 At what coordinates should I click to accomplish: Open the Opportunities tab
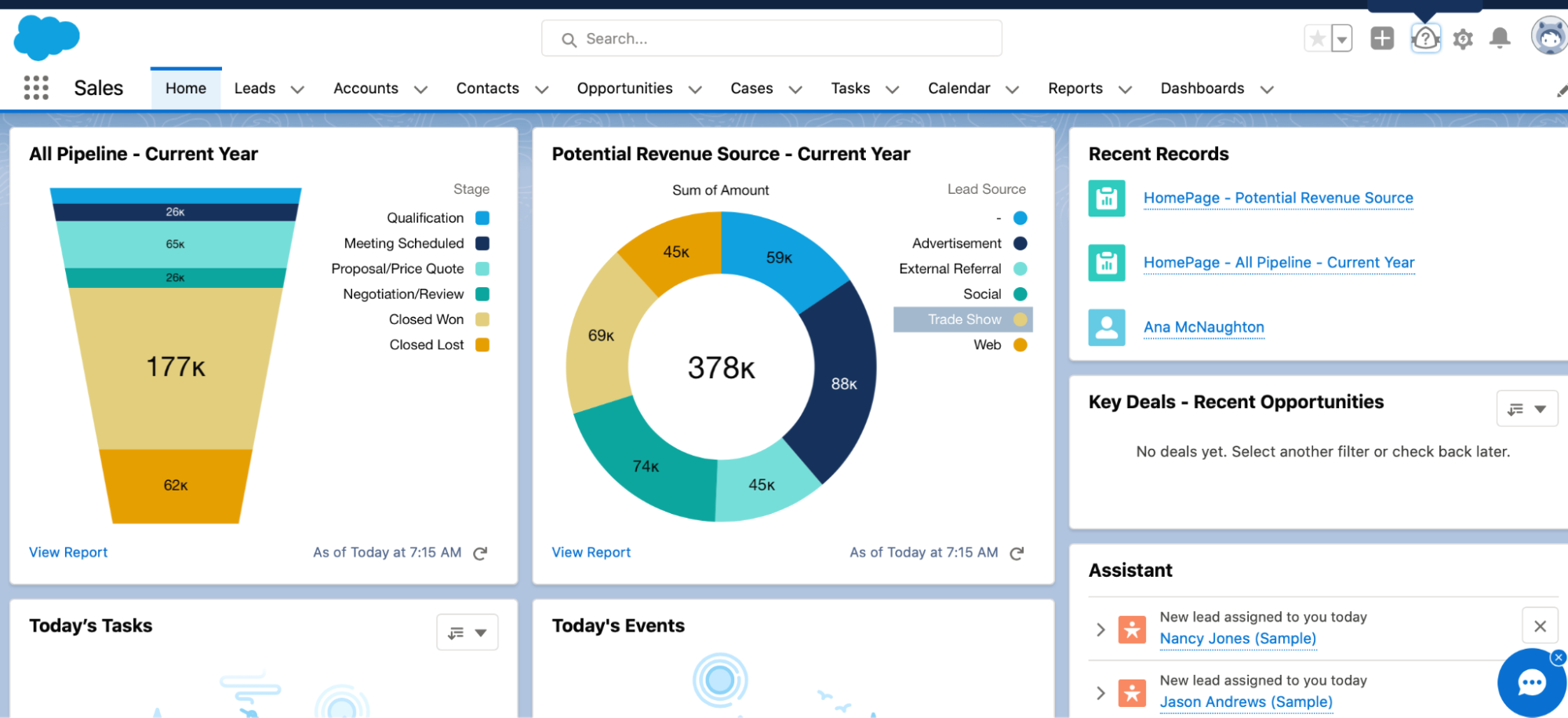625,89
